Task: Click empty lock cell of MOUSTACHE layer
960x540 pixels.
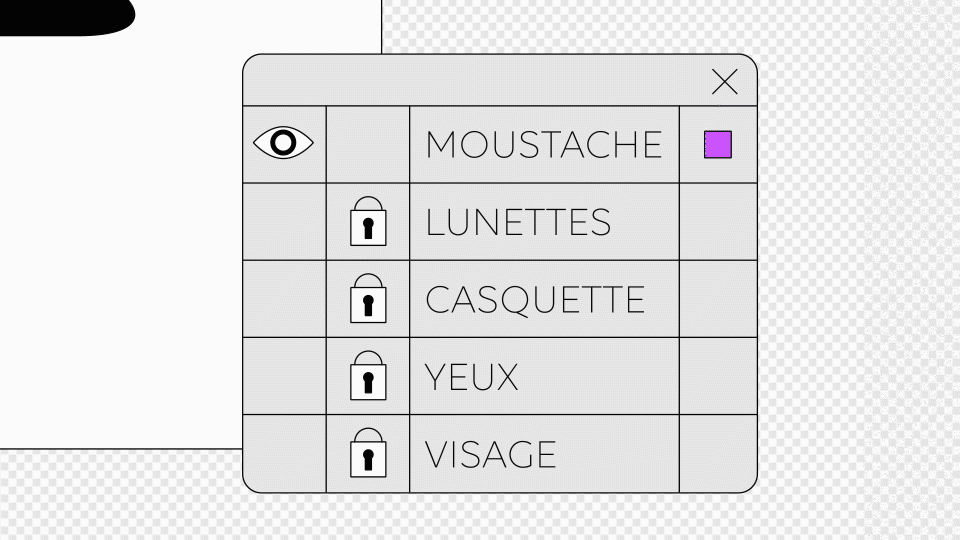Action: pyautogui.click(x=368, y=144)
